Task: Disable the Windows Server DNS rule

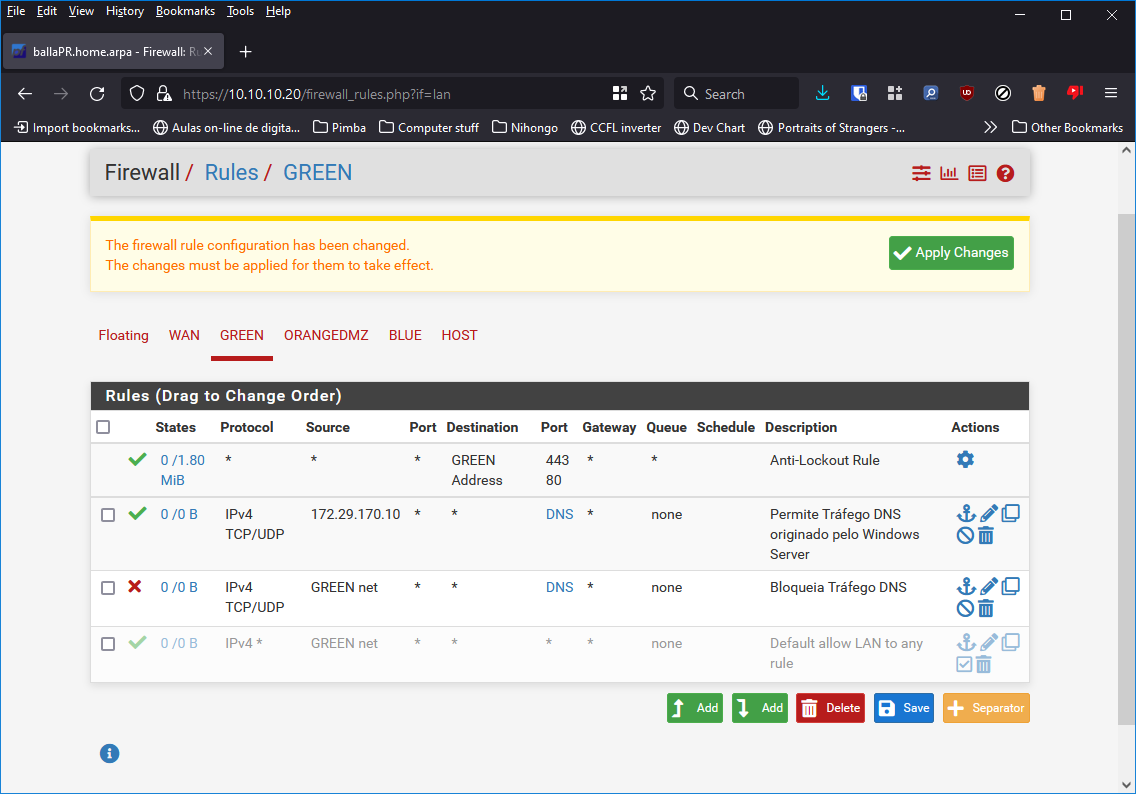Action: (x=965, y=536)
